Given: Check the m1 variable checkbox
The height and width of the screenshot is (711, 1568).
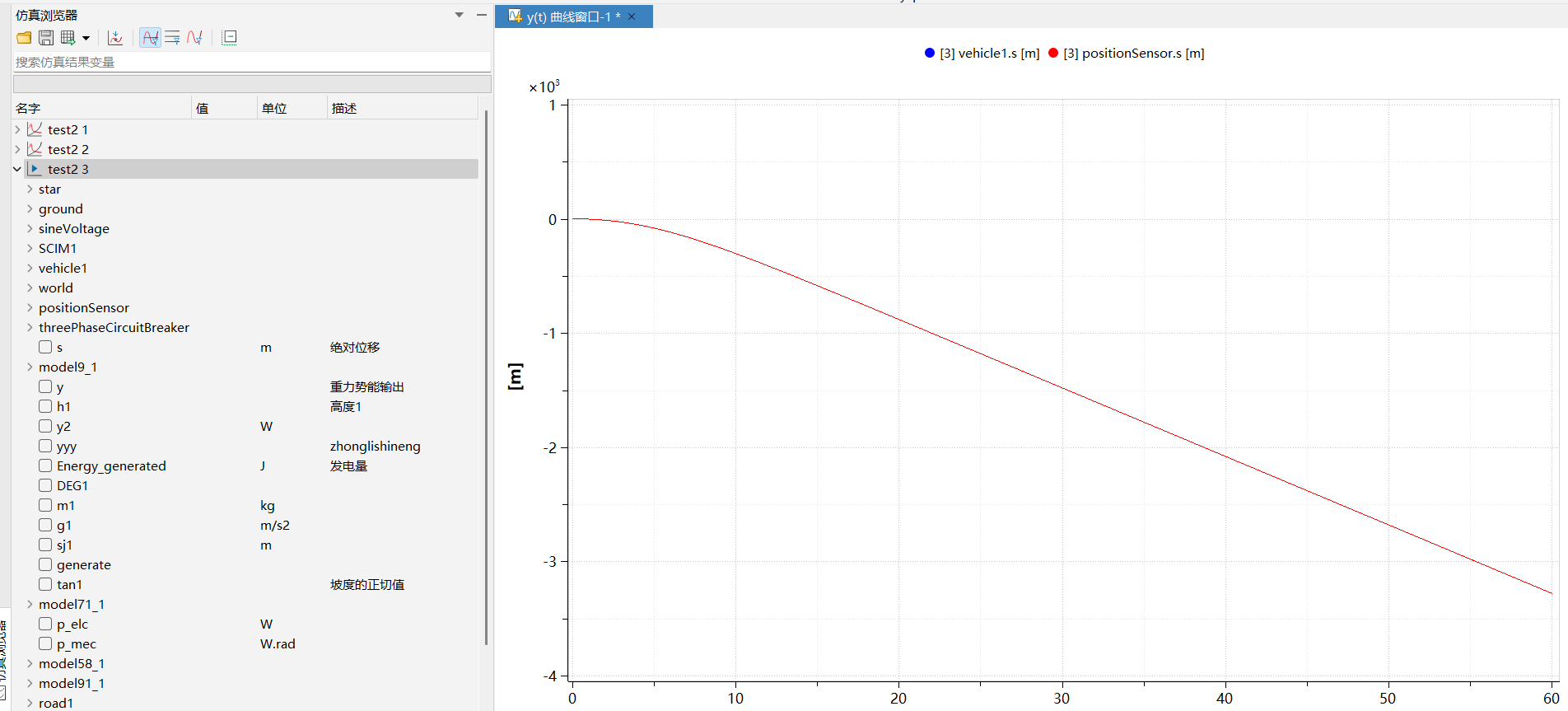Looking at the screenshot, I should [x=45, y=505].
